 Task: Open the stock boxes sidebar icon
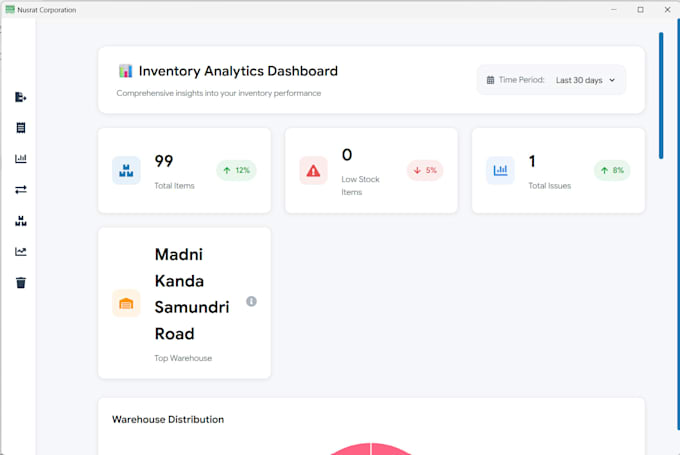pos(20,221)
